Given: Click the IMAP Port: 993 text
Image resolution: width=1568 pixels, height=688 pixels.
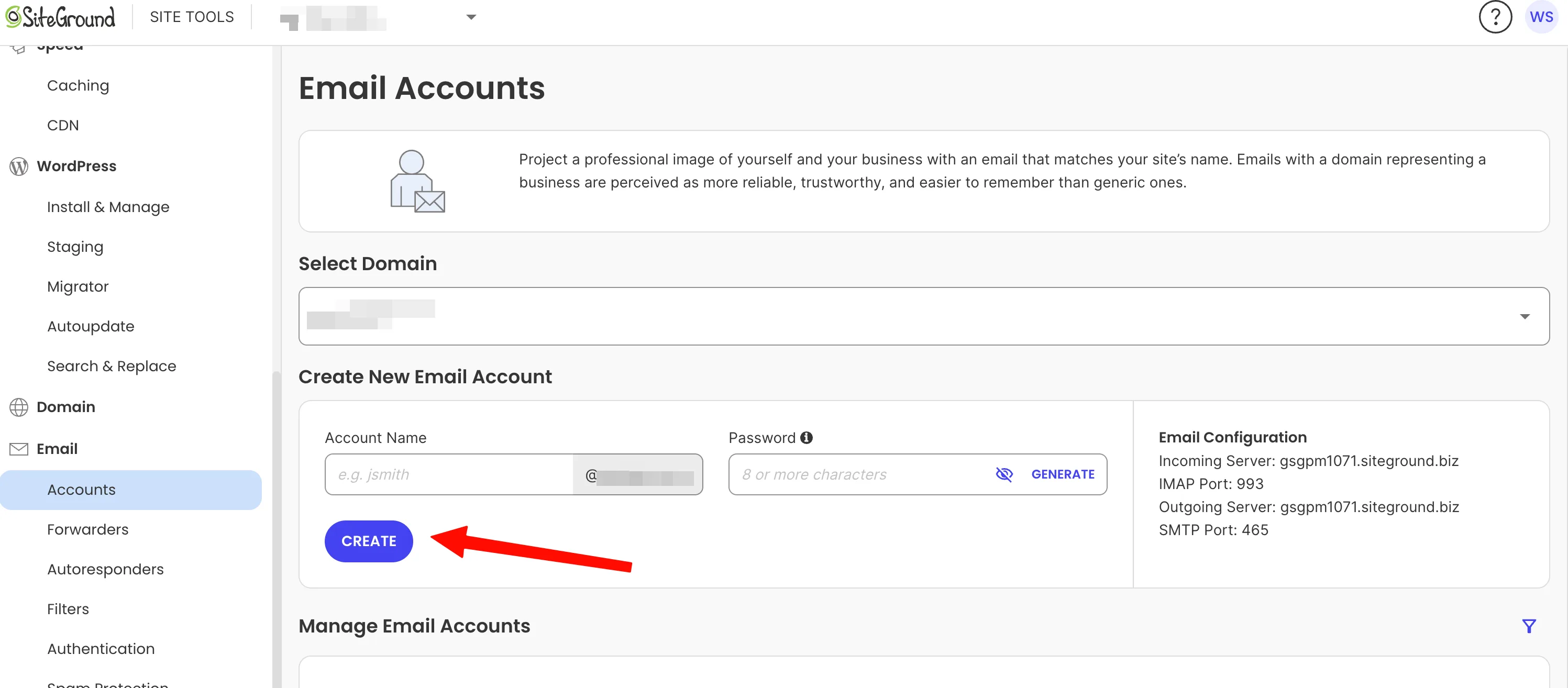Looking at the screenshot, I should pos(1211,484).
